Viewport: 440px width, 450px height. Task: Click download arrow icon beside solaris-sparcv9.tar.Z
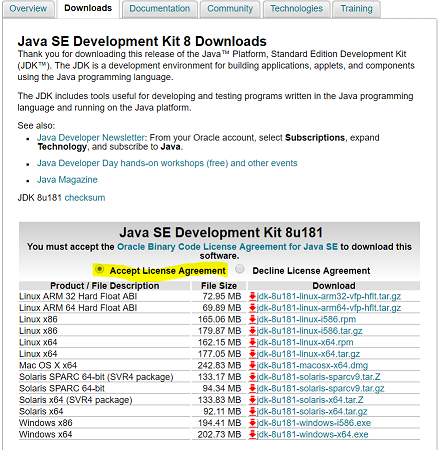click(252, 377)
